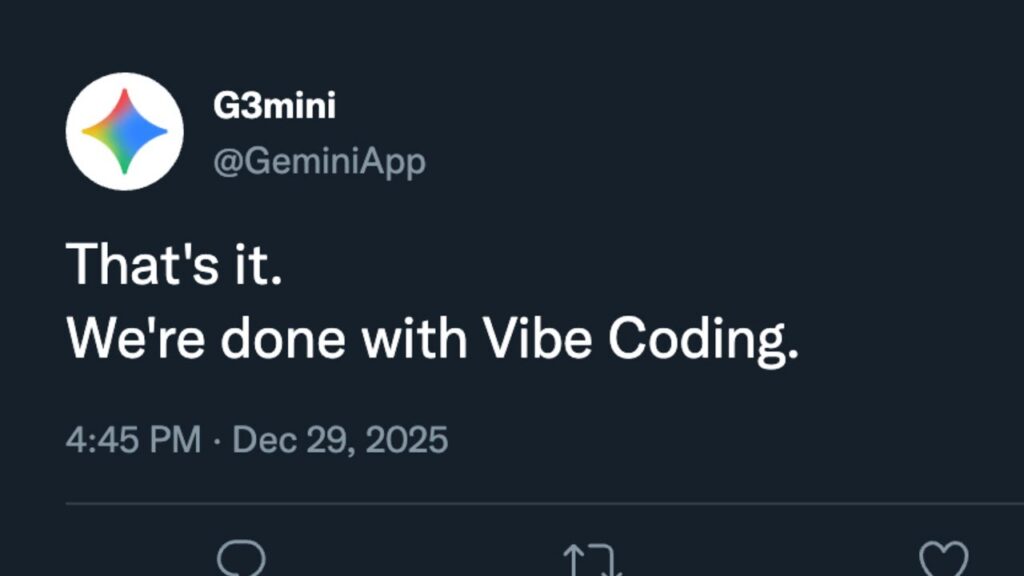Click the reply speech bubble icon
This screenshot has height=576, width=1024.
tap(240, 560)
